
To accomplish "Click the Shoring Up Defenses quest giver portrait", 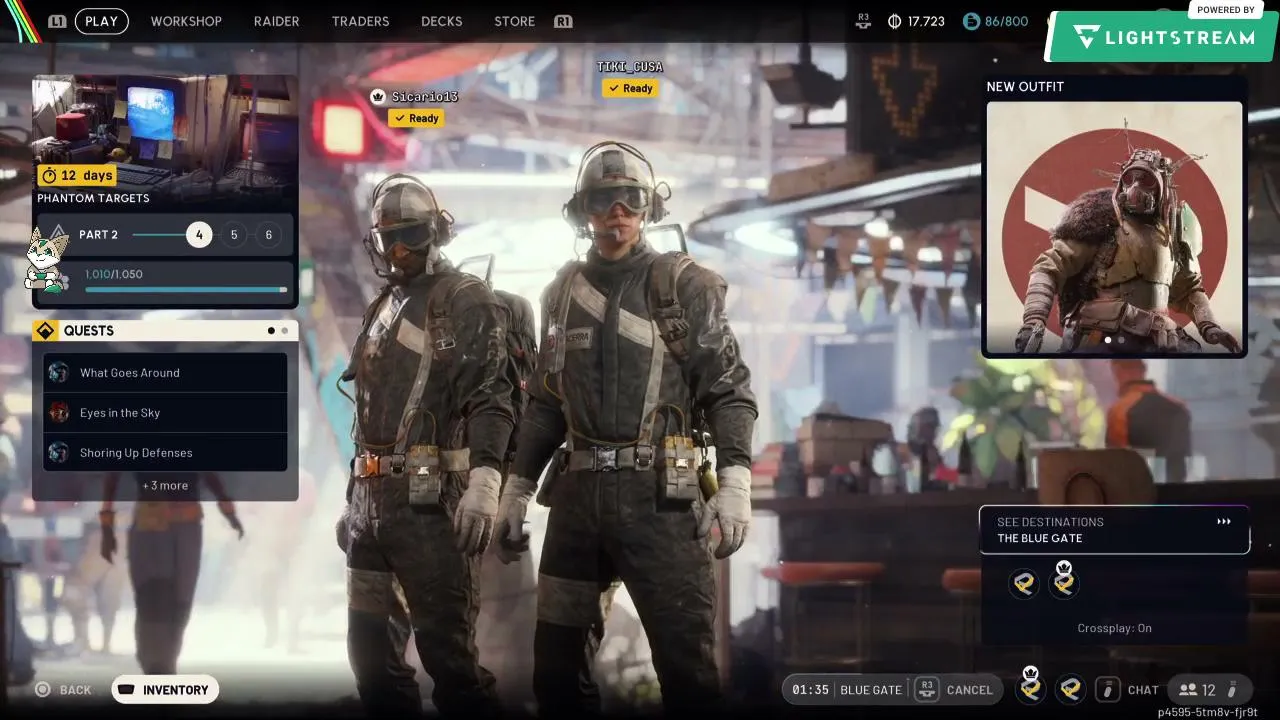I will click(x=59, y=453).
